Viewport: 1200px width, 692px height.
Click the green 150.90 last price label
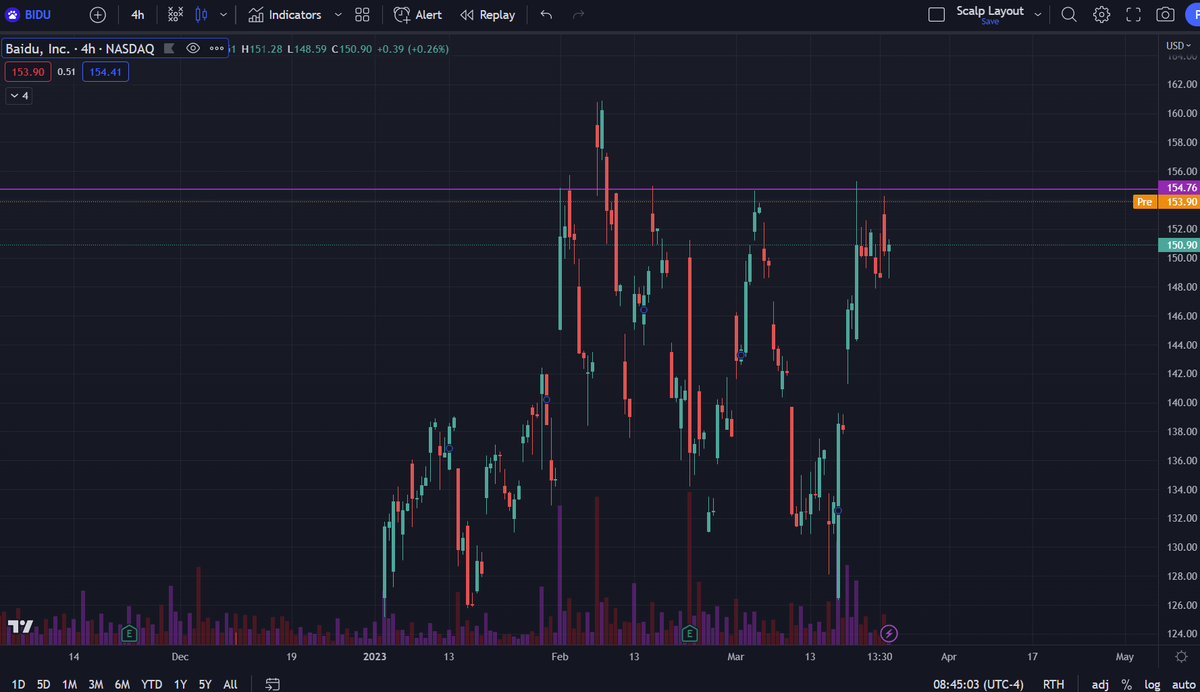pos(1177,245)
